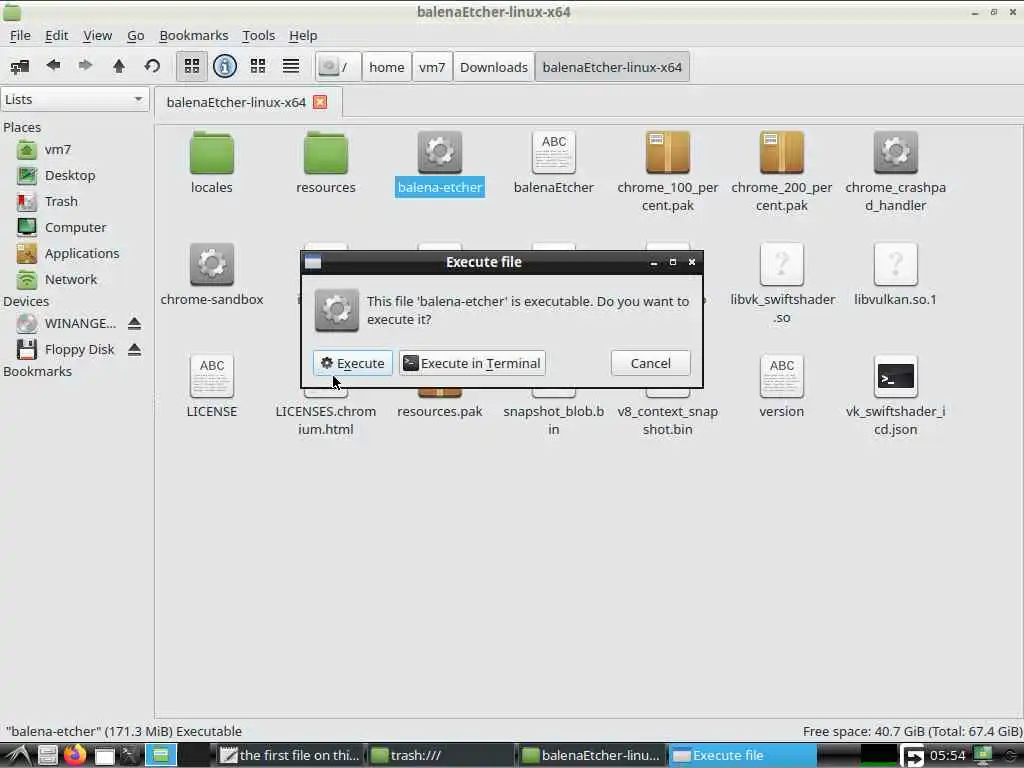This screenshot has width=1024, height=768.
Task: Close the balenaEtcher-linux-x64 tab
Action: pyautogui.click(x=320, y=102)
